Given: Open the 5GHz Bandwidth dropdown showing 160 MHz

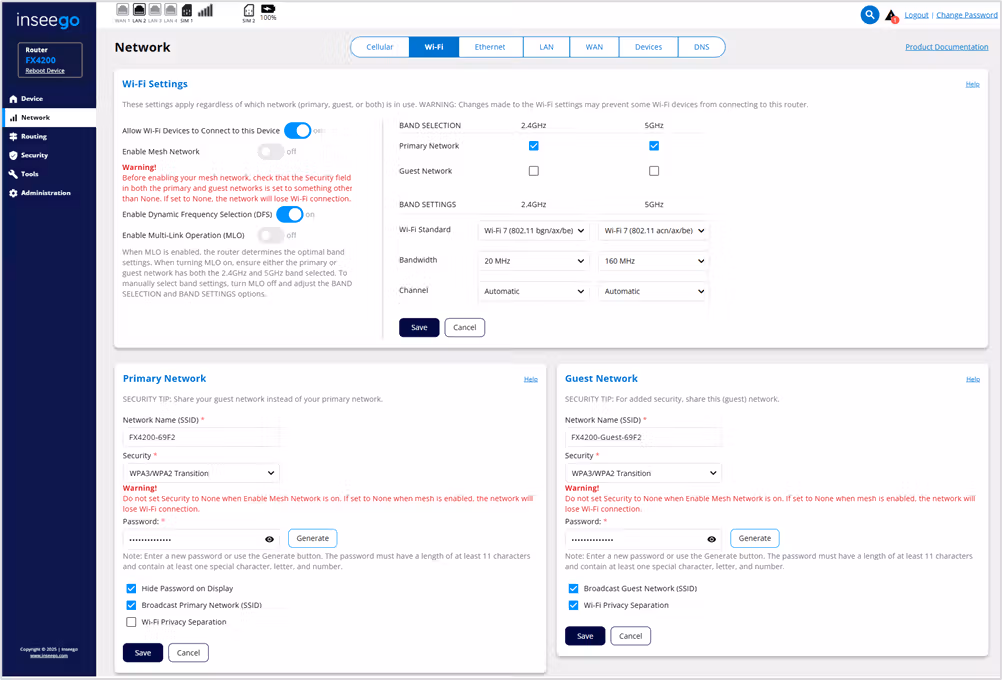Looking at the screenshot, I should (x=653, y=261).
